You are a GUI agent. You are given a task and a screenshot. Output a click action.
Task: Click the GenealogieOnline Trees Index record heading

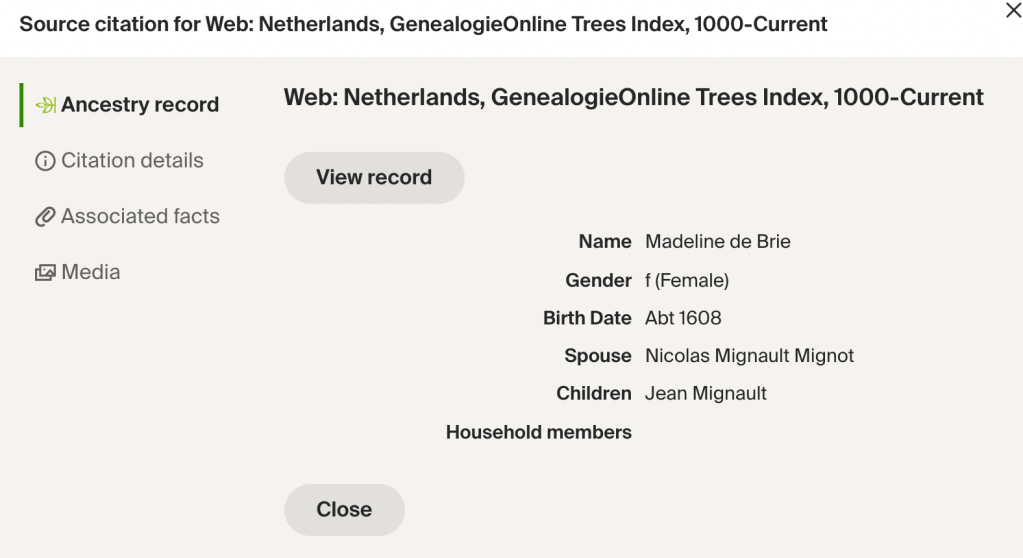633,97
